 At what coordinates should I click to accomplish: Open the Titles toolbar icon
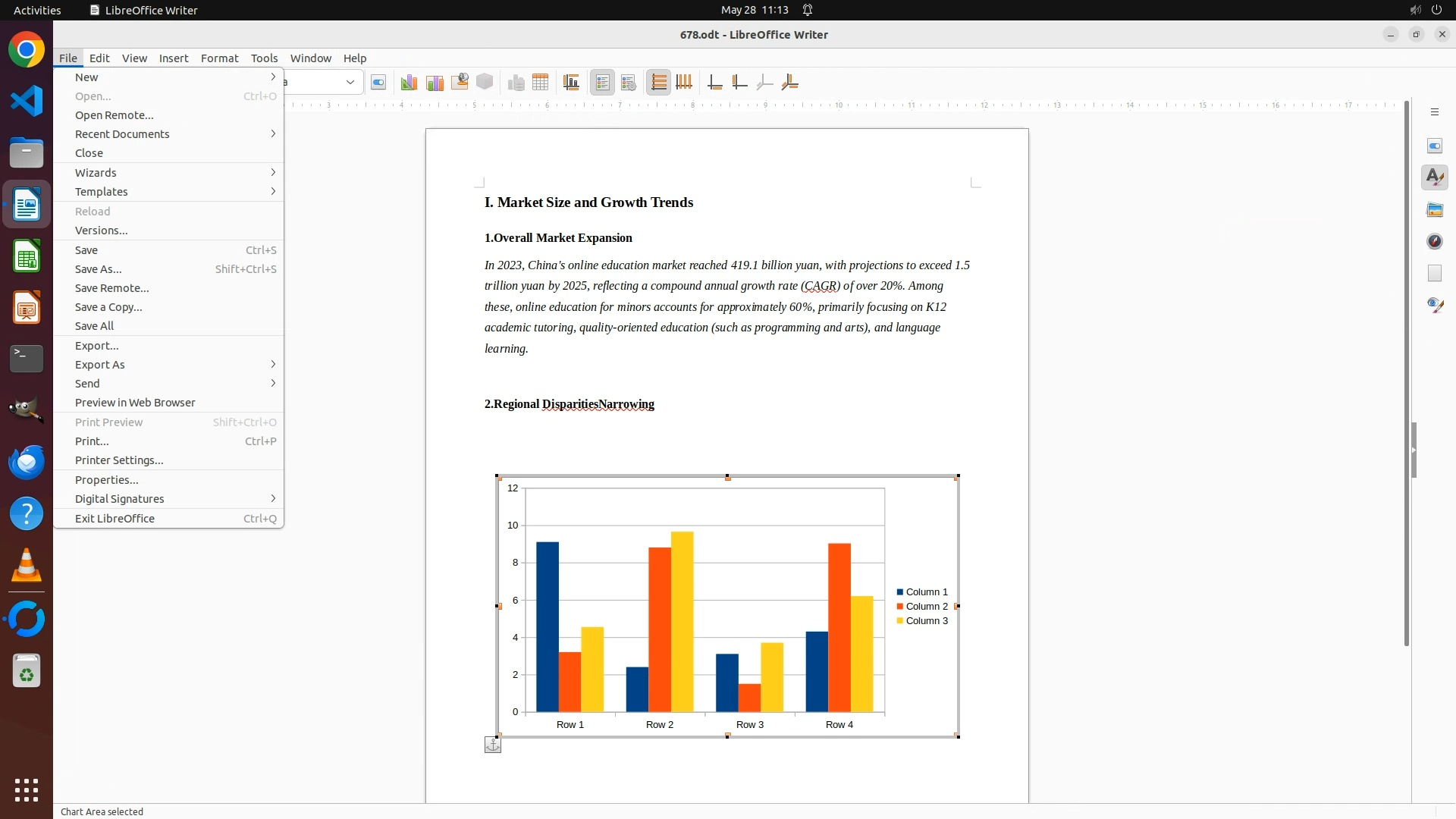[x=572, y=82]
